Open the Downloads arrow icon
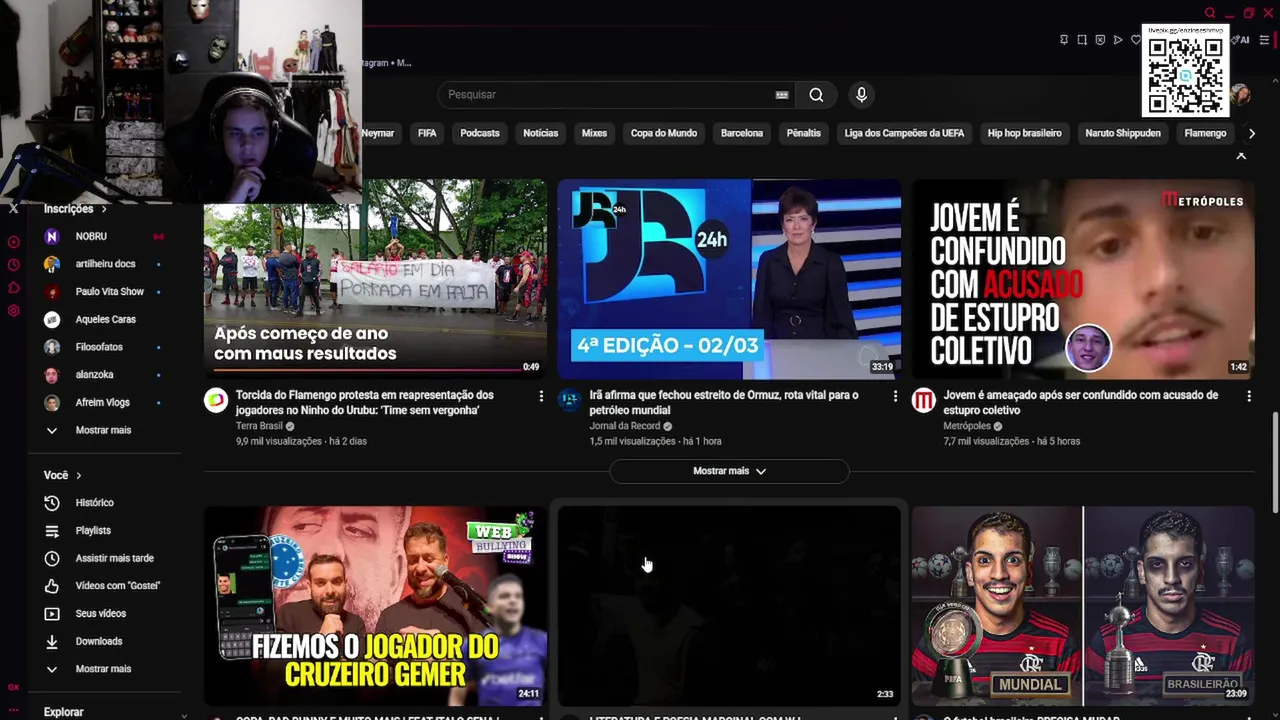This screenshot has width=1280, height=720. pos(52,641)
